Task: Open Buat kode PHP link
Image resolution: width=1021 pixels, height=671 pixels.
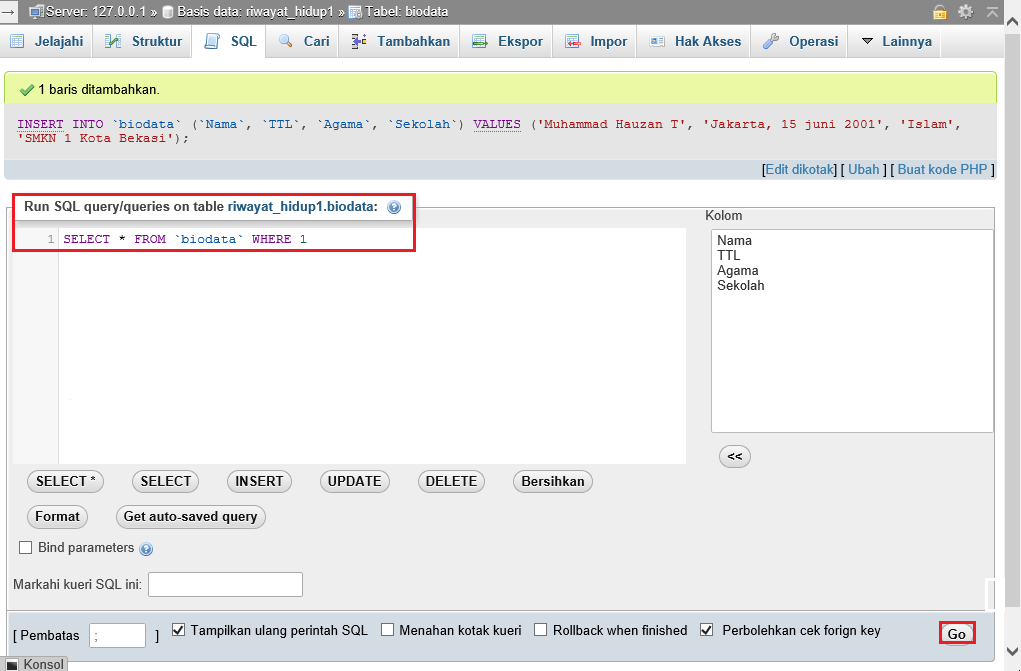Action: (x=941, y=169)
